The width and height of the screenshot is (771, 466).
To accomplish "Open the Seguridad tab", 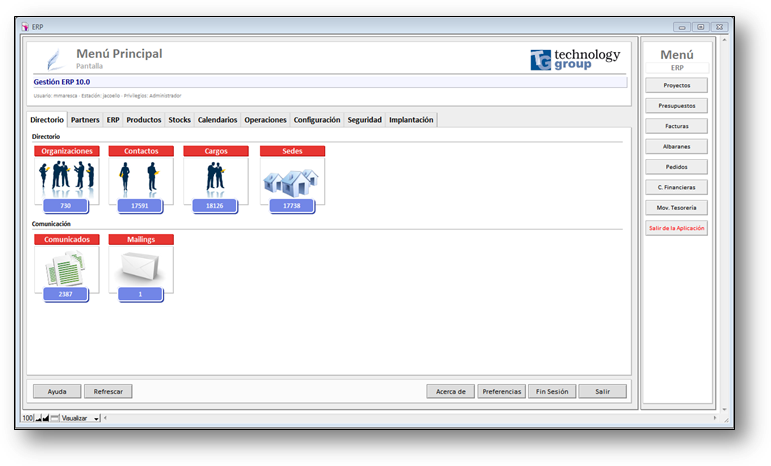I will [364, 120].
